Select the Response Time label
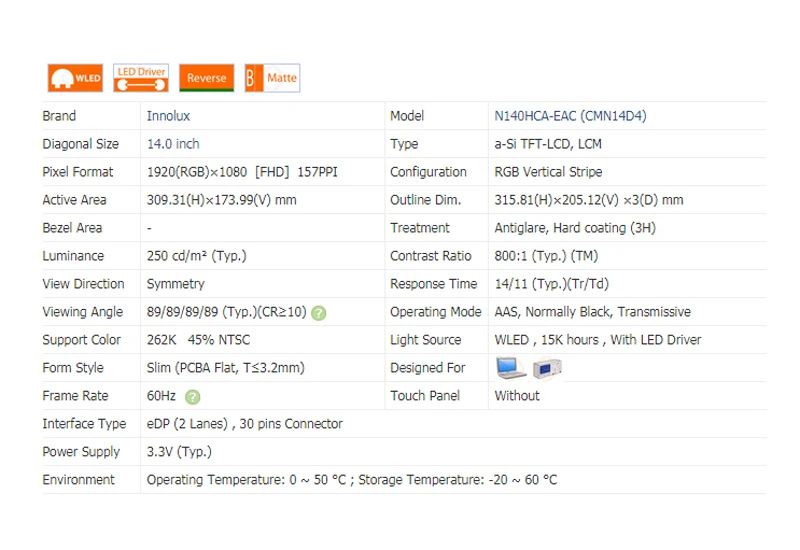 (x=434, y=284)
